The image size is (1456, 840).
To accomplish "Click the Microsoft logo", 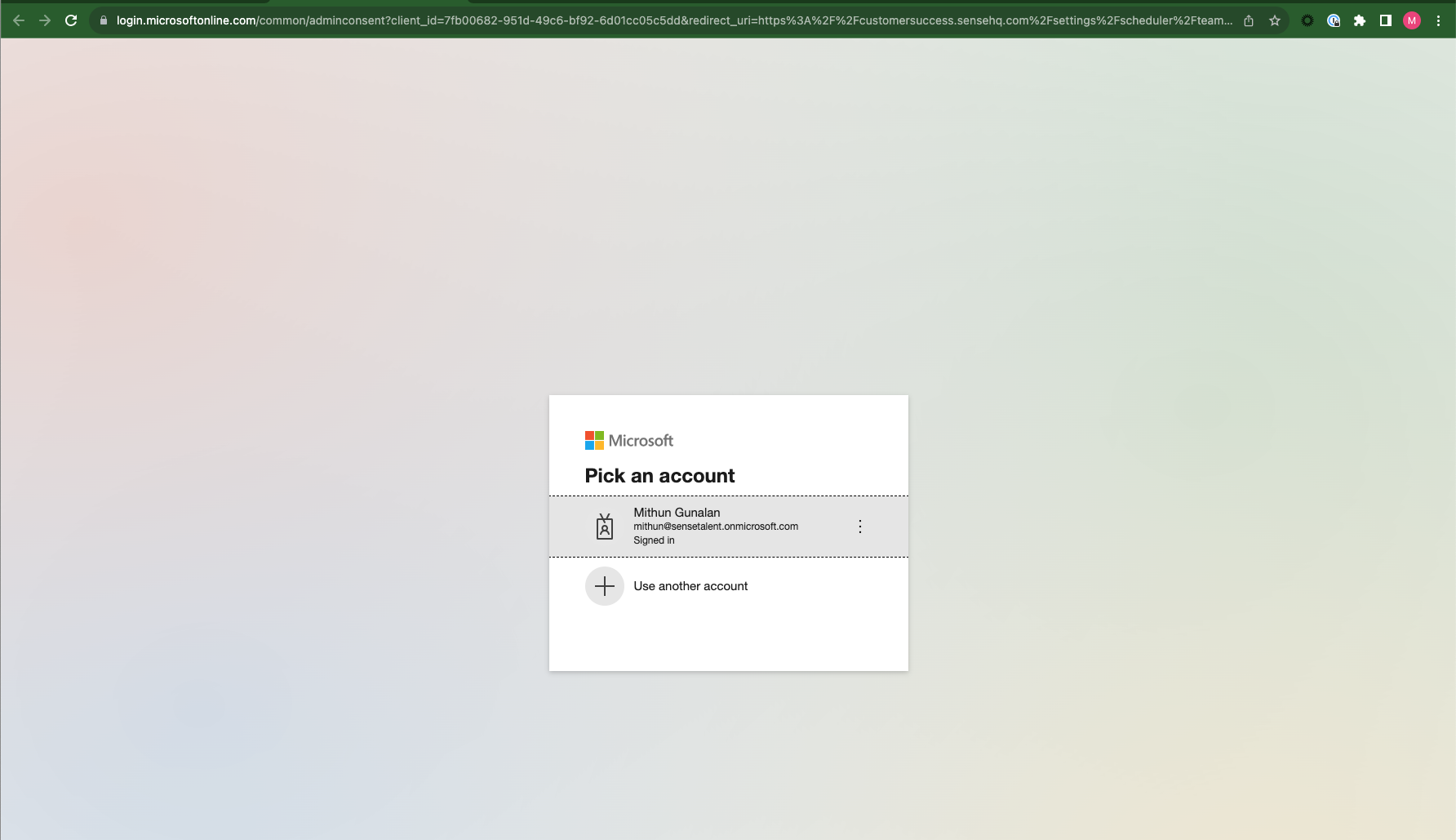I will click(629, 441).
